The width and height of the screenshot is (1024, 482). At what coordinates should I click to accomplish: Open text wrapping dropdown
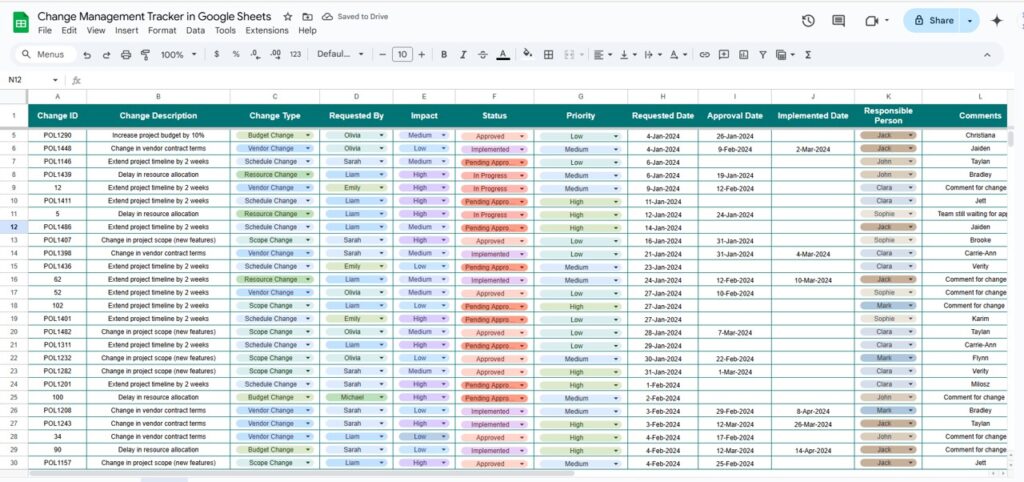[x=652, y=55]
